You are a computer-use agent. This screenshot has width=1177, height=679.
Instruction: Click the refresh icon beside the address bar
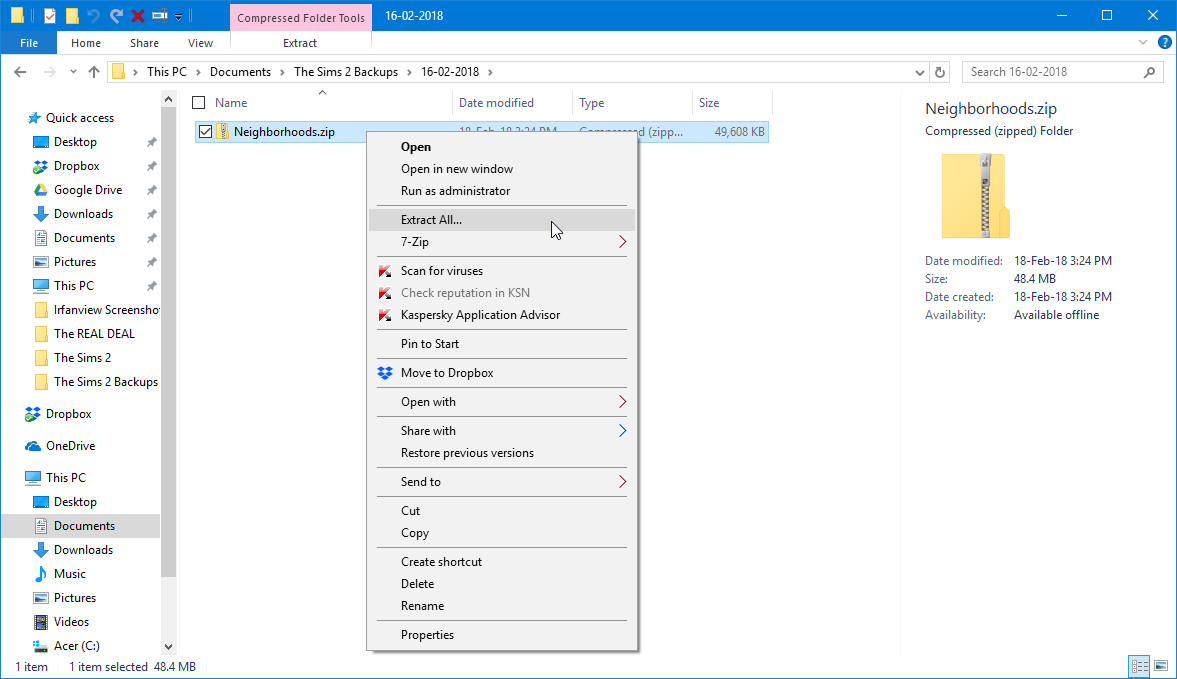[x=940, y=72]
